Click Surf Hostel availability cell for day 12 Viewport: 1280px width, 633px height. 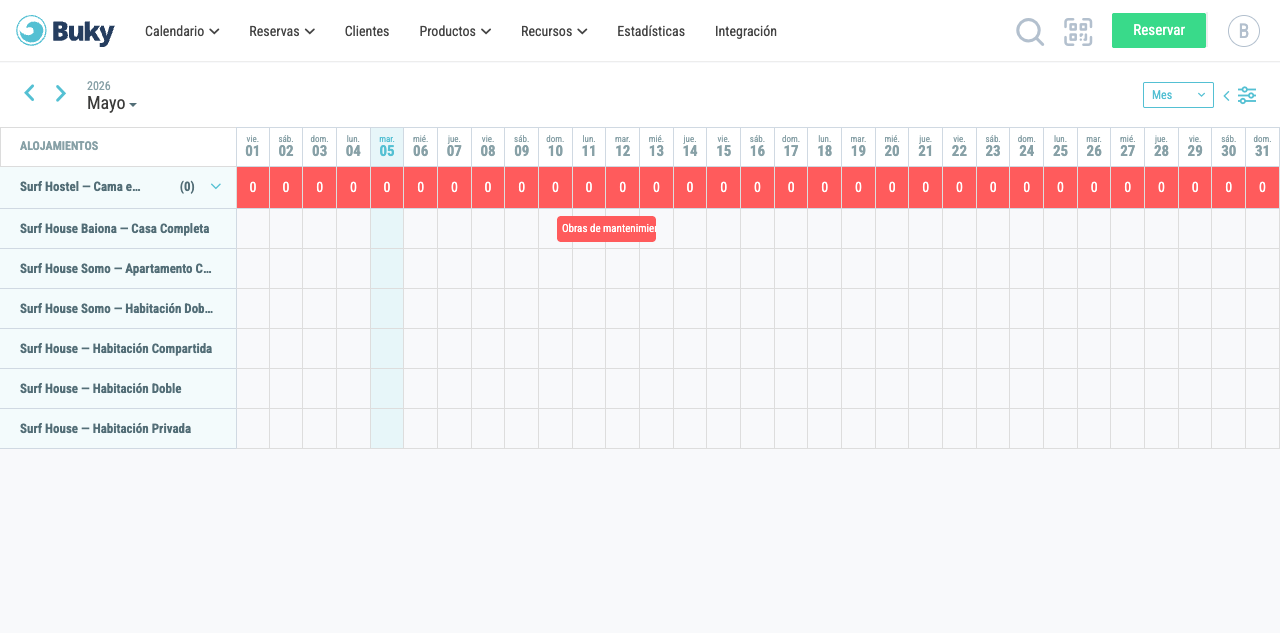pos(622,188)
